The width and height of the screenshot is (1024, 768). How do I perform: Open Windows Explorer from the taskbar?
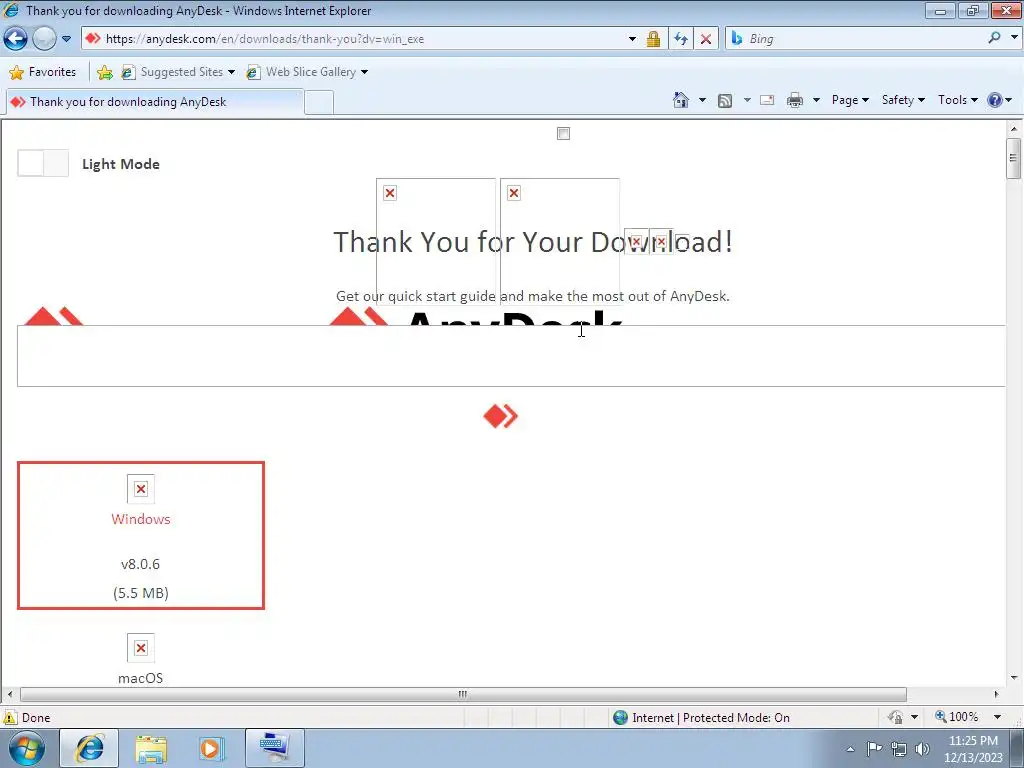(151, 748)
